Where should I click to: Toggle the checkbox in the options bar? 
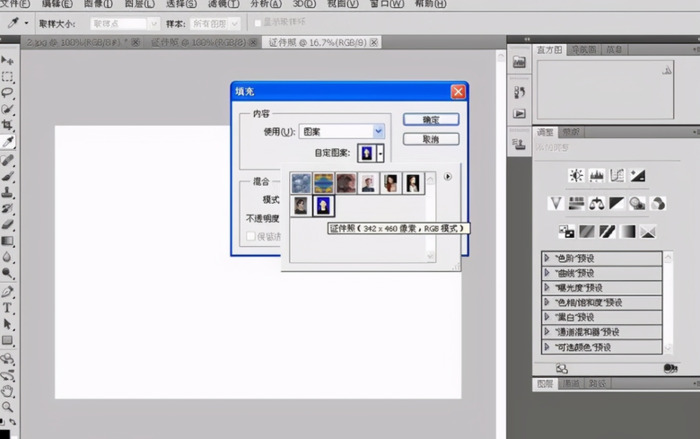pos(257,22)
